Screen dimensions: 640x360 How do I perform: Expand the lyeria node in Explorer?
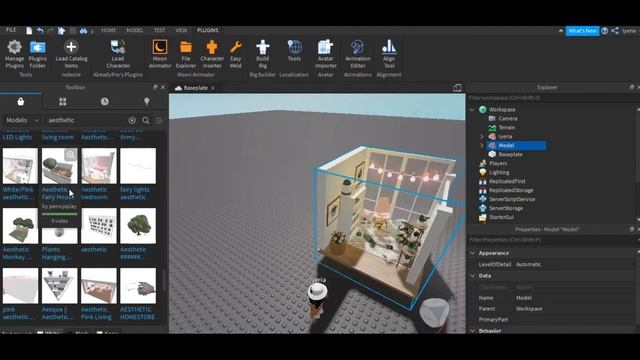point(482,136)
